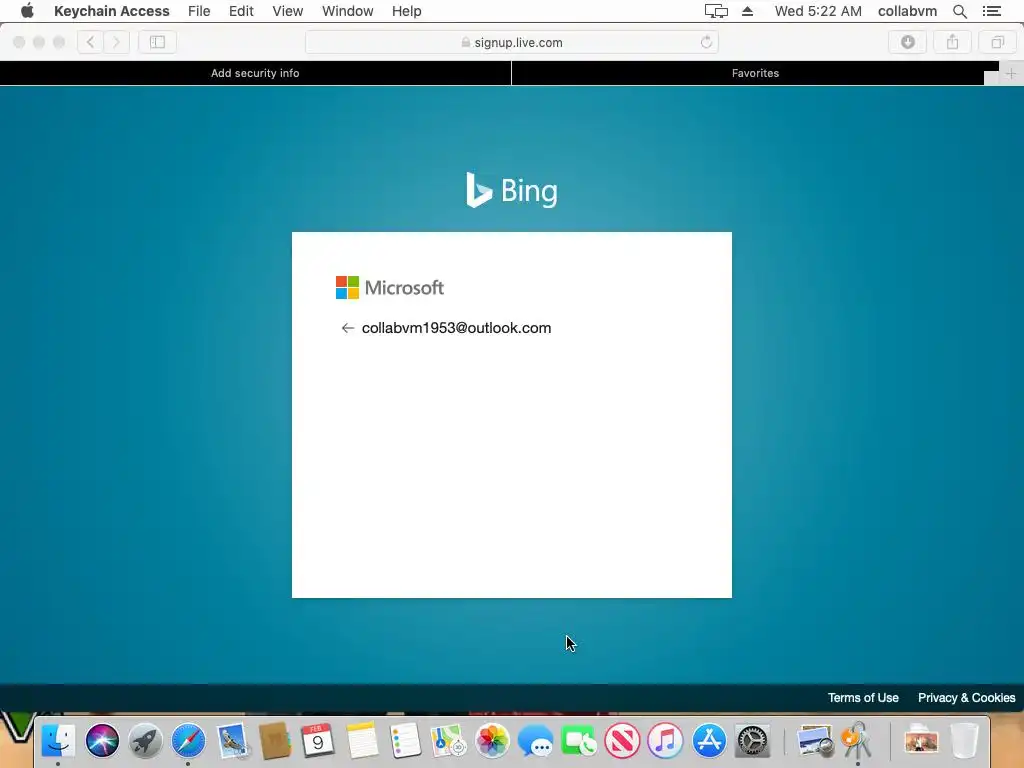Open Reminders list icon in Dock
Viewport: 1024px width, 768px height.
[405, 741]
